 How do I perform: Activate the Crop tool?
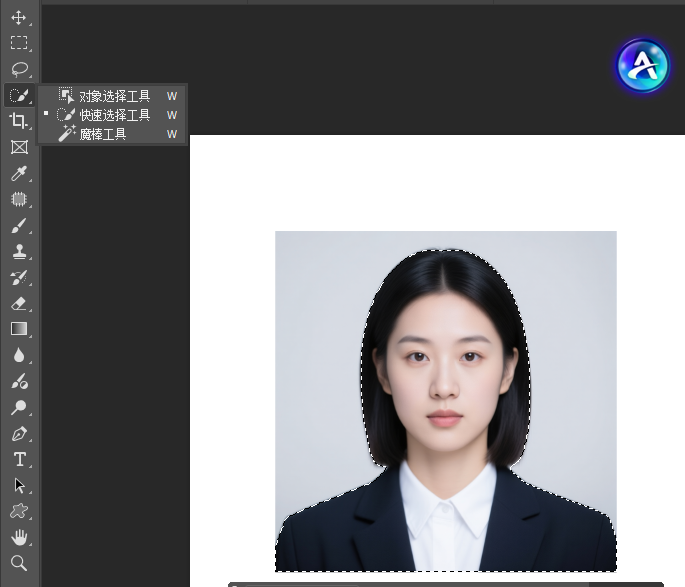(19, 121)
